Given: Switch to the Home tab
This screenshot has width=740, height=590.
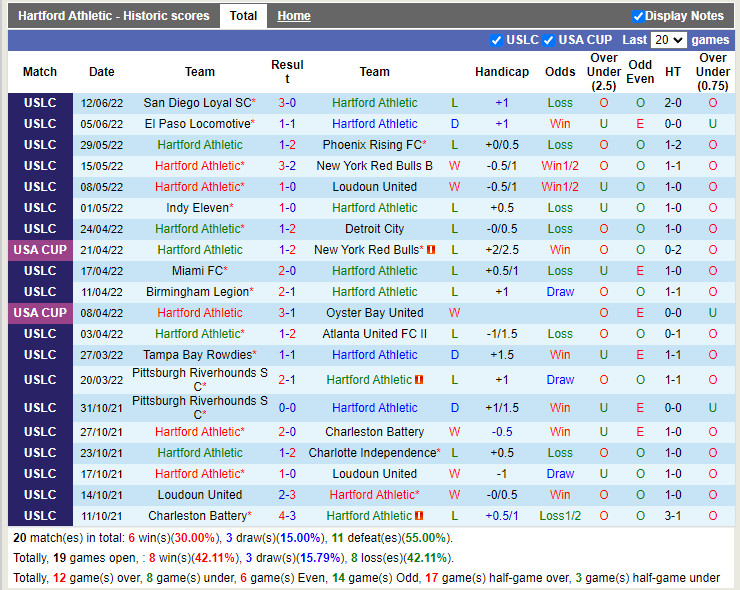Looking at the screenshot, I should [293, 16].
